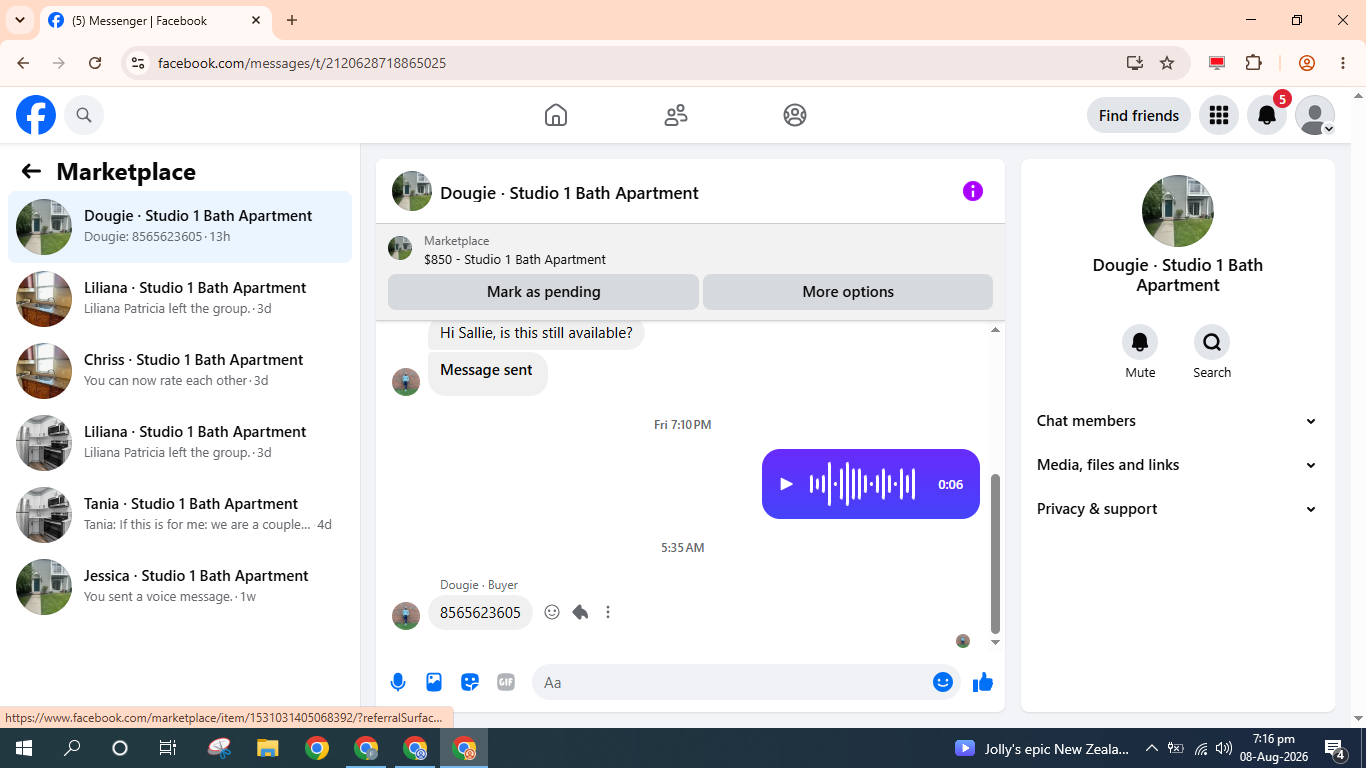Select the Messenger | Facebook tab
The height and width of the screenshot is (768, 1366).
pos(155,20)
